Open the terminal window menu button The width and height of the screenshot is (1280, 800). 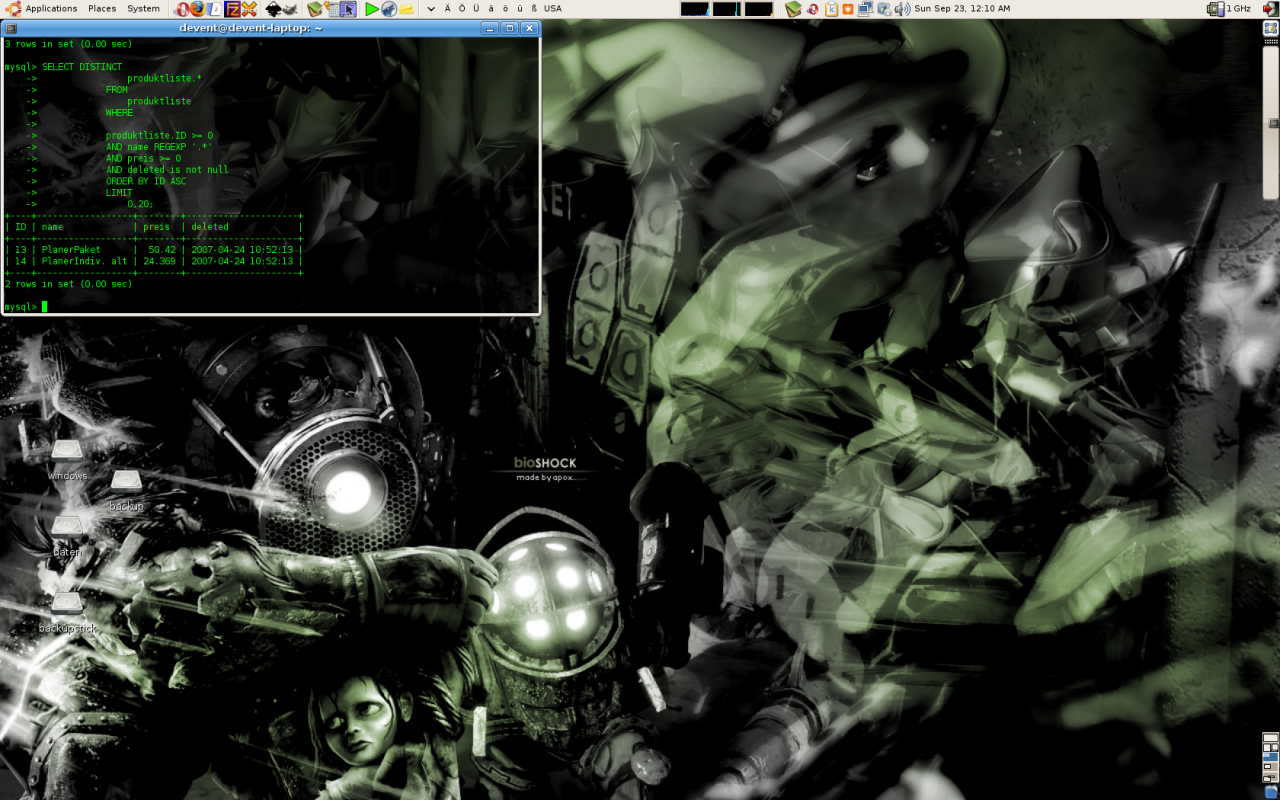click(11, 28)
